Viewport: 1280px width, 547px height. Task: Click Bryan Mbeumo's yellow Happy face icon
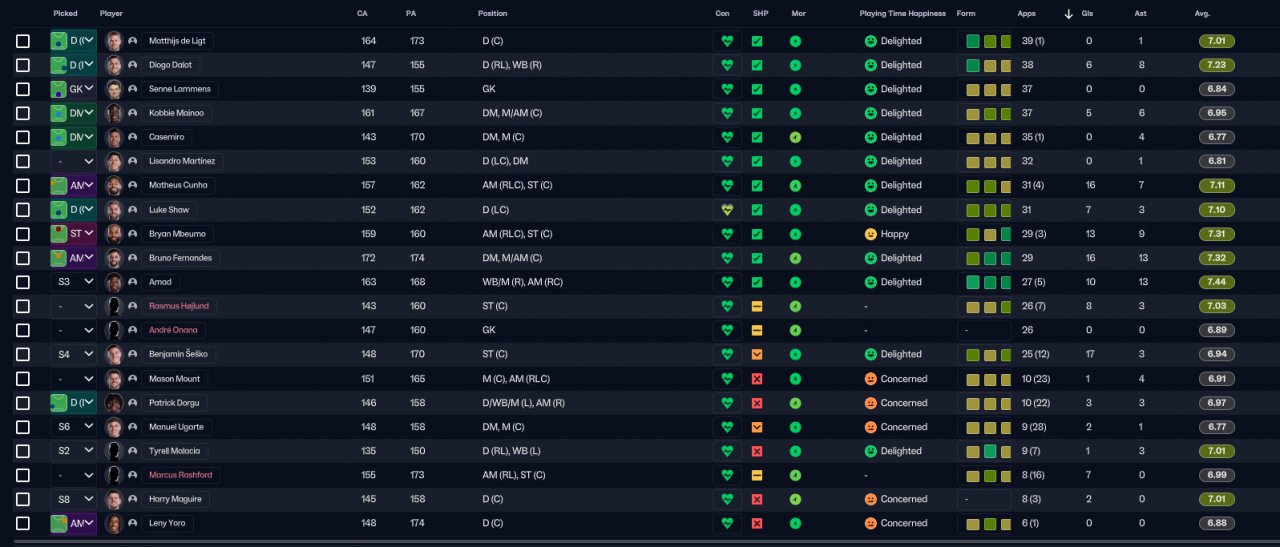[870, 234]
